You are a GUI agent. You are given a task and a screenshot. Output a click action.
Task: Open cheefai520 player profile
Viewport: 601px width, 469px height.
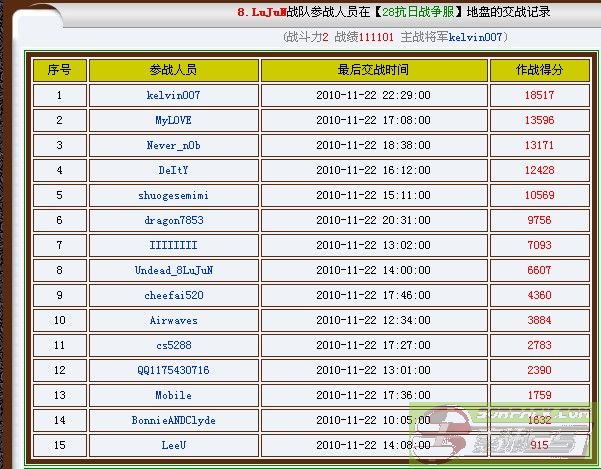tap(173, 295)
